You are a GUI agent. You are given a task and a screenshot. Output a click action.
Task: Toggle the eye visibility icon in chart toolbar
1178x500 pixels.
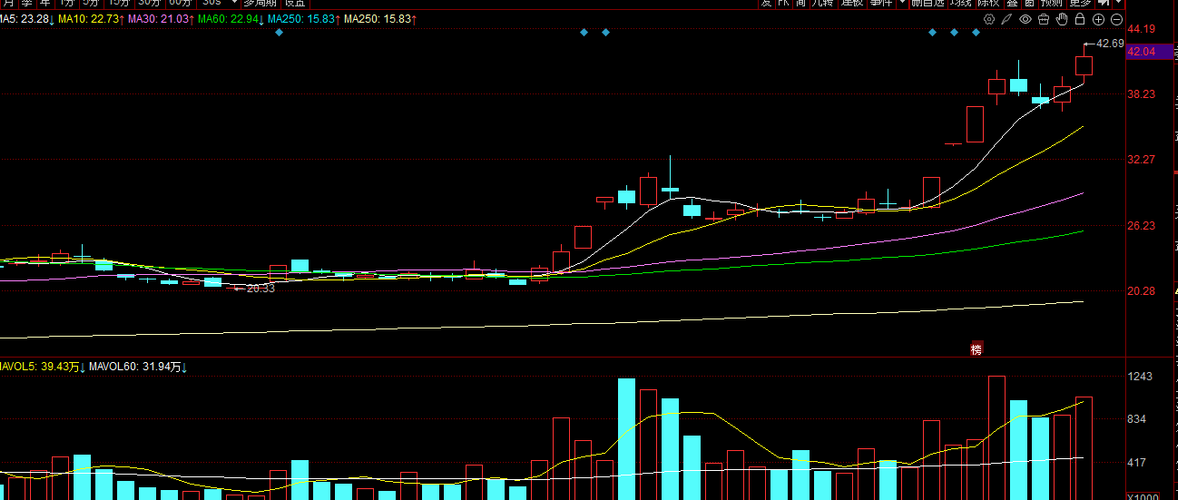[x=1025, y=20]
